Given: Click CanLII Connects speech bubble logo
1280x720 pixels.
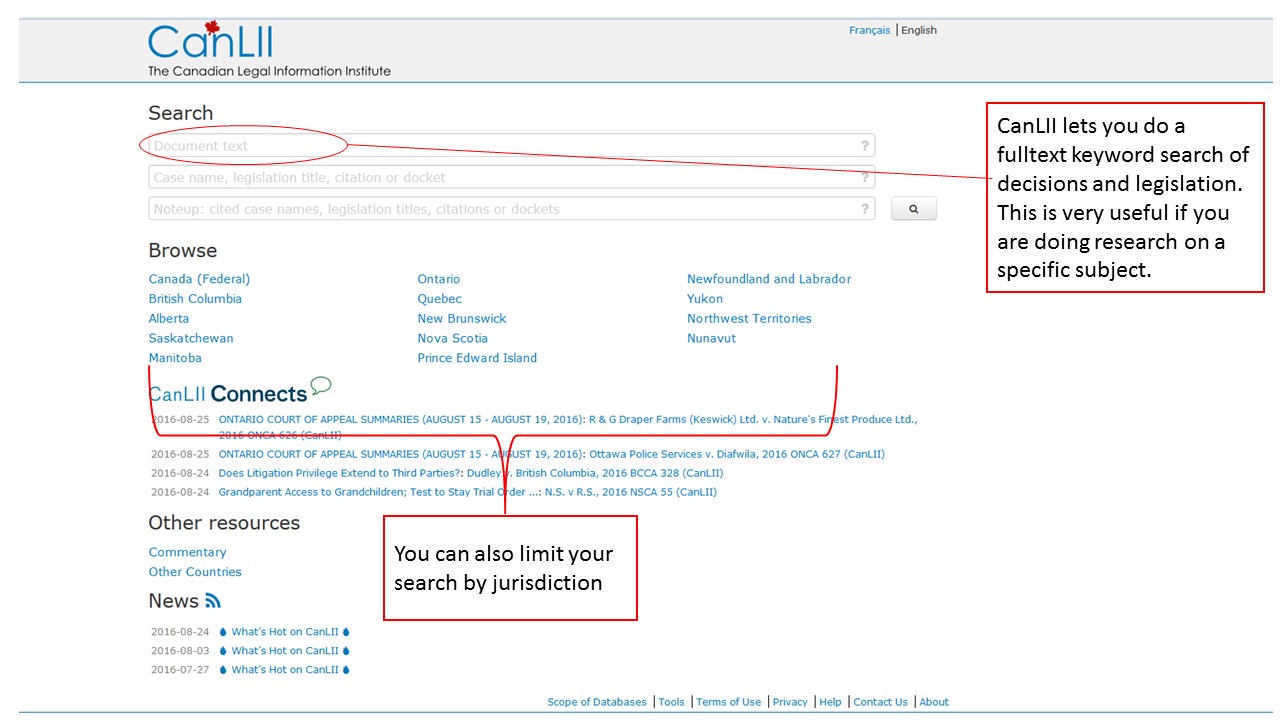Looking at the screenshot, I should pyautogui.click(x=320, y=385).
